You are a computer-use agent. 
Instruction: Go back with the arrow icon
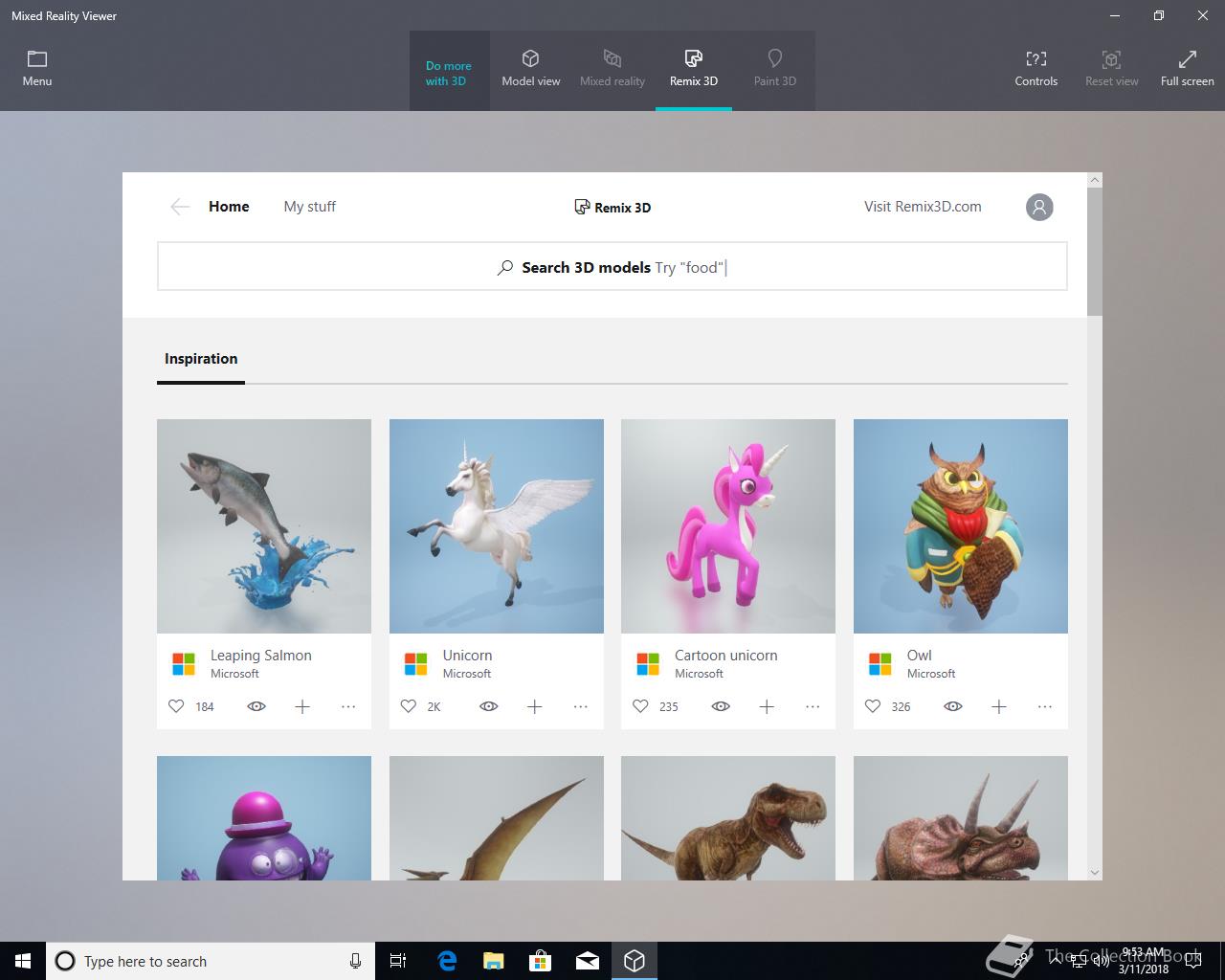(180, 207)
